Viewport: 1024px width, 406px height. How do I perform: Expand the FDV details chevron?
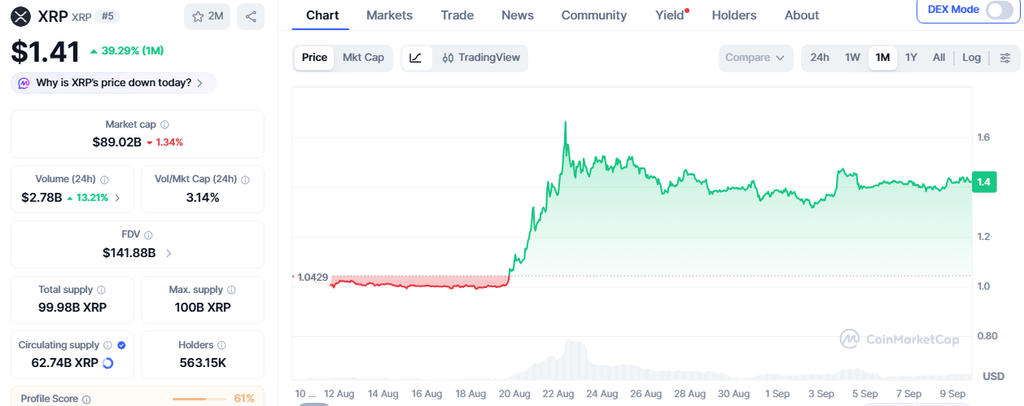pos(168,253)
